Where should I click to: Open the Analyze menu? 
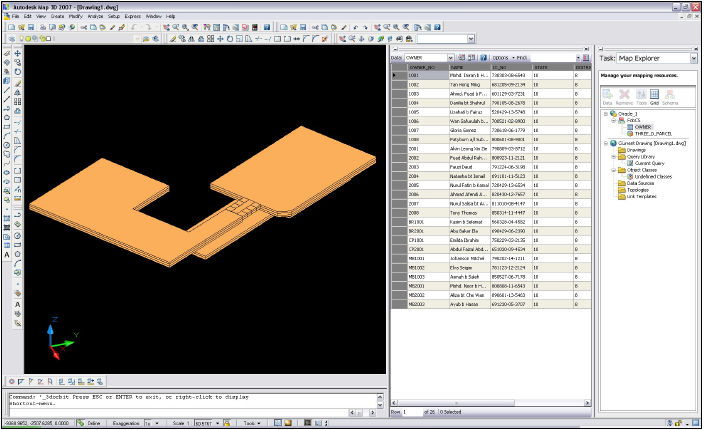coord(95,16)
